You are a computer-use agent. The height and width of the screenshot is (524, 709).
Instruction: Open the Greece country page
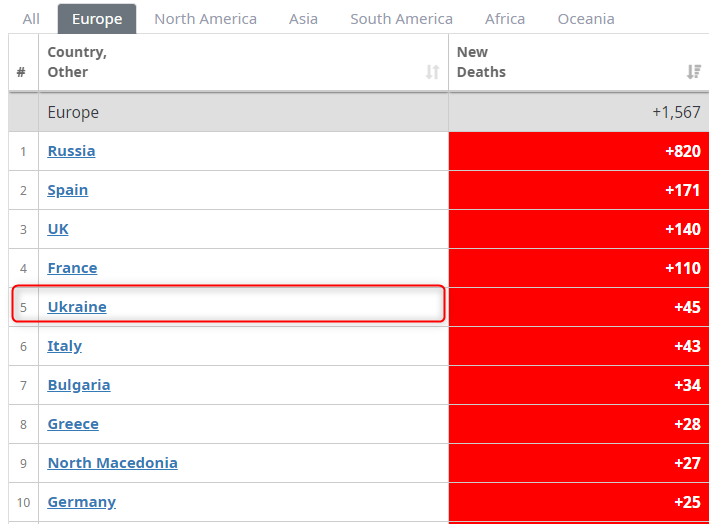click(73, 424)
